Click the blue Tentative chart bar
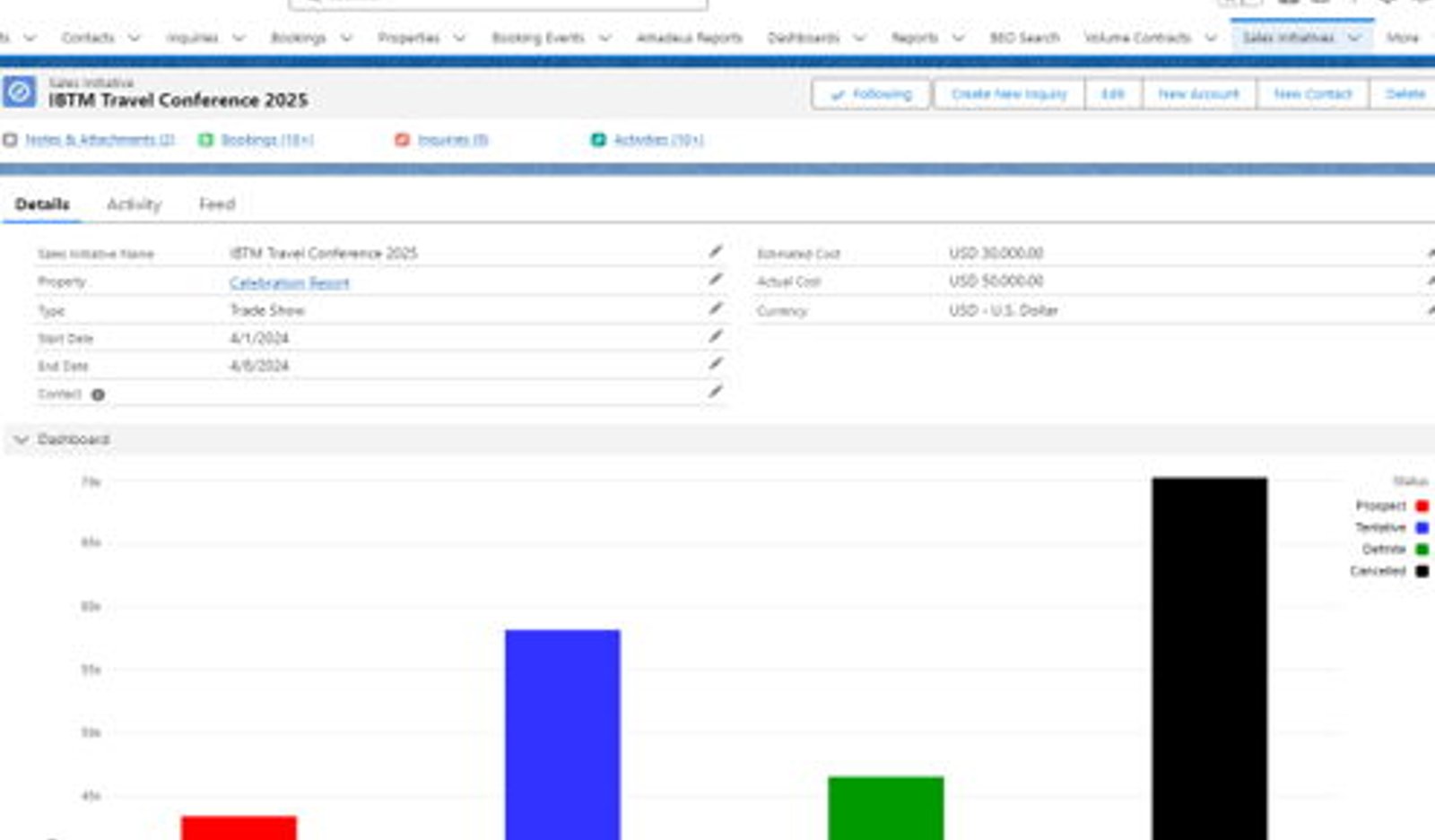1435x840 pixels. coord(562,735)
